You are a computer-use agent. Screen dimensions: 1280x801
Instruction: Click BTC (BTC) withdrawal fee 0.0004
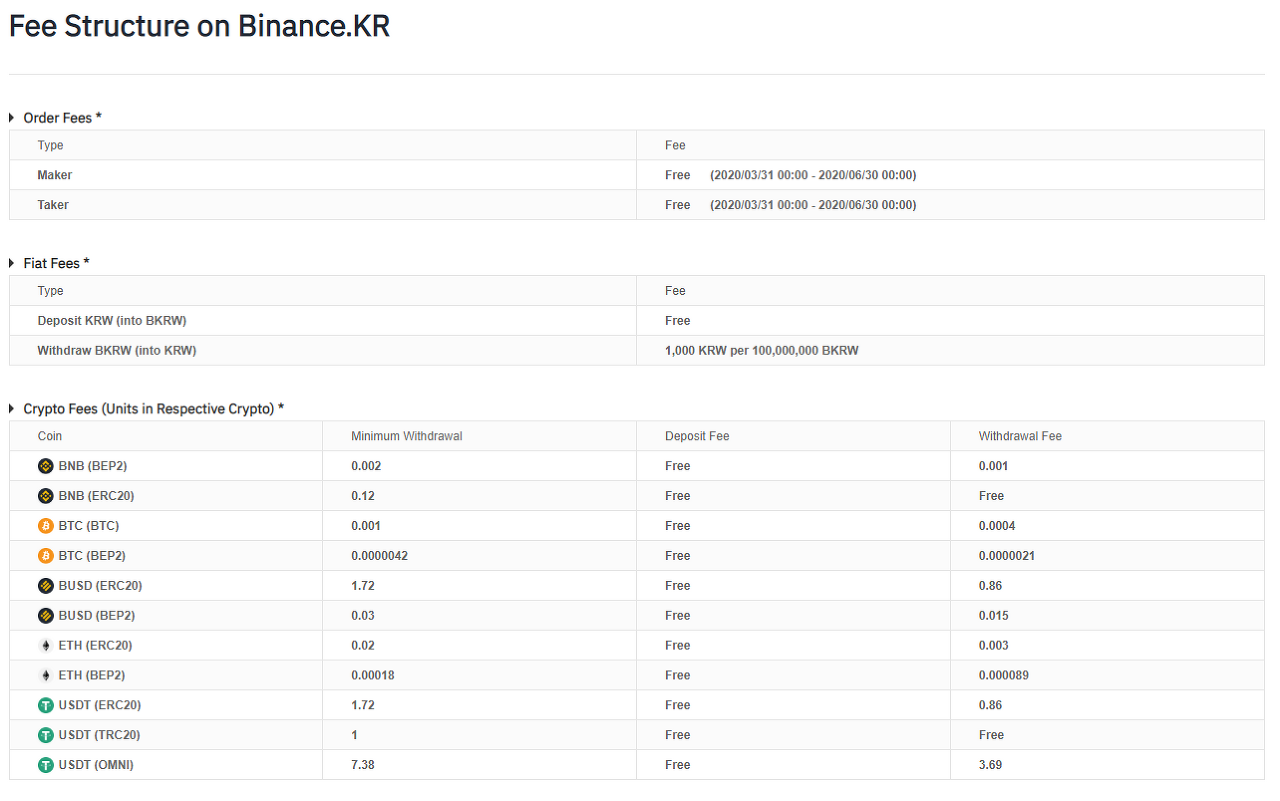997,526
